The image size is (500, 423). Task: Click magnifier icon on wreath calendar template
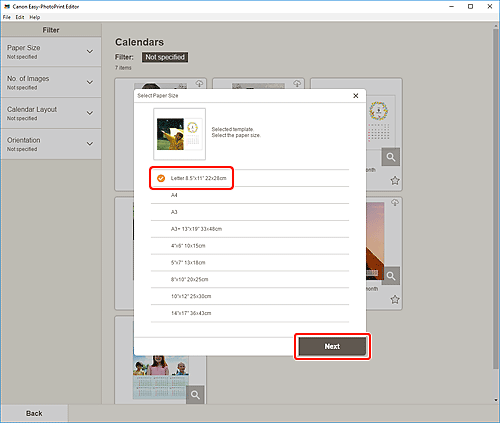pos(391,157)
